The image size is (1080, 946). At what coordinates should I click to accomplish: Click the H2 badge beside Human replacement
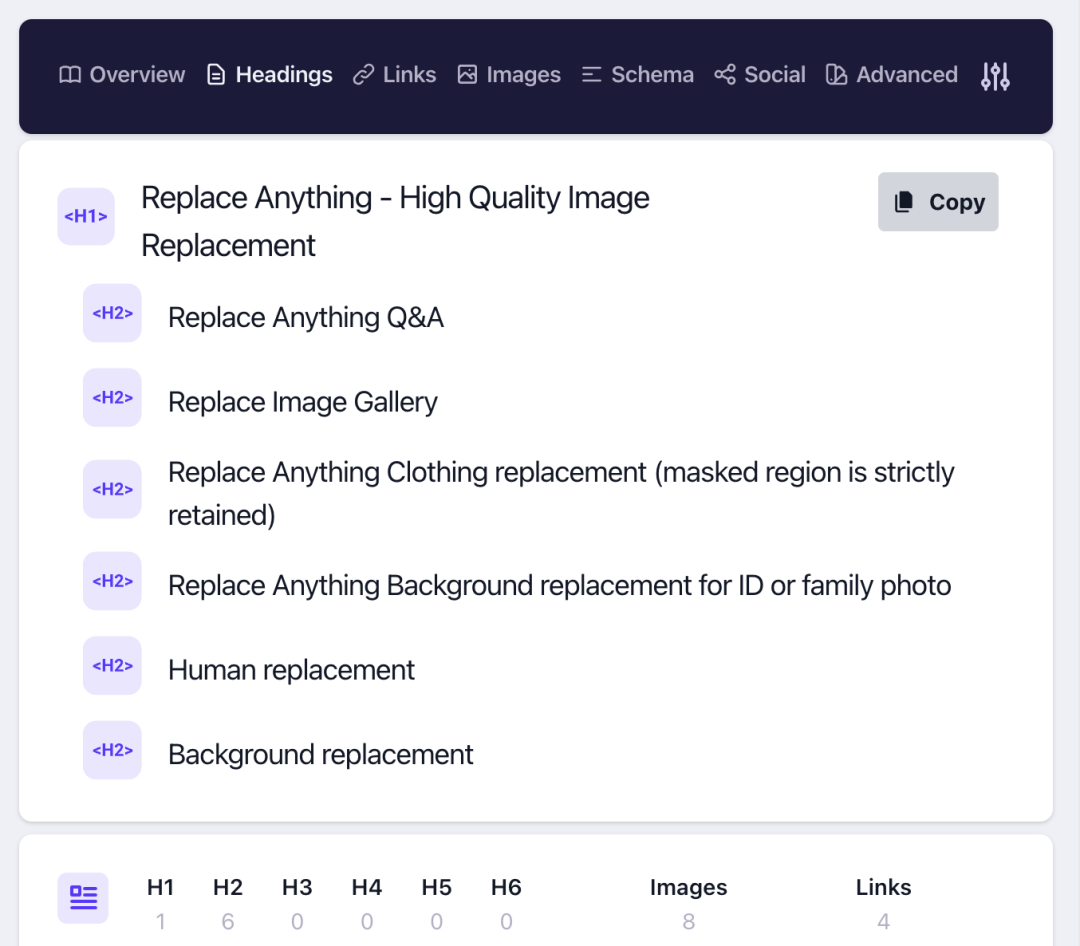tap(112, 666)
